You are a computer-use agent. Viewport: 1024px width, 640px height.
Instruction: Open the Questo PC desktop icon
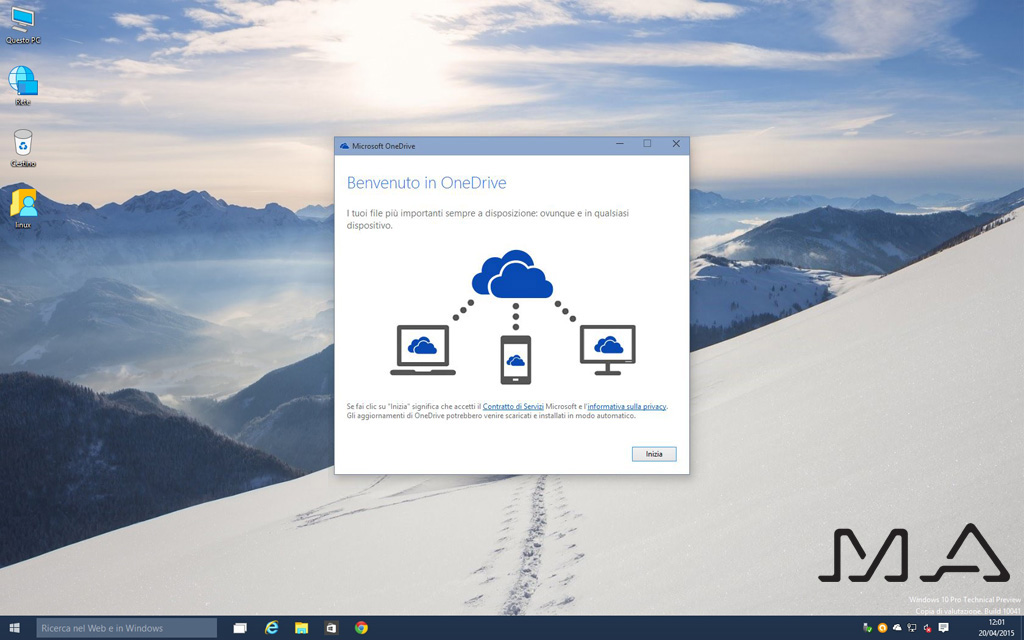(x=23, y=25)
